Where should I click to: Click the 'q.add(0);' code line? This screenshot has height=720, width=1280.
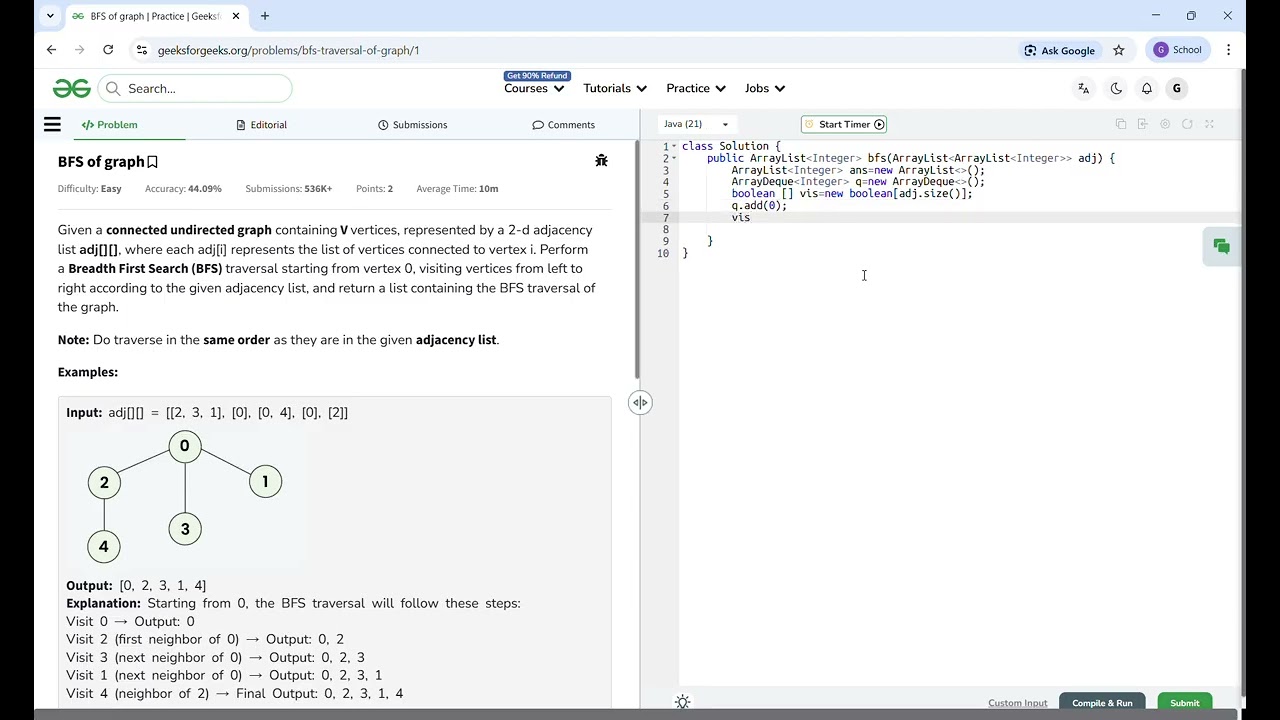759,205
